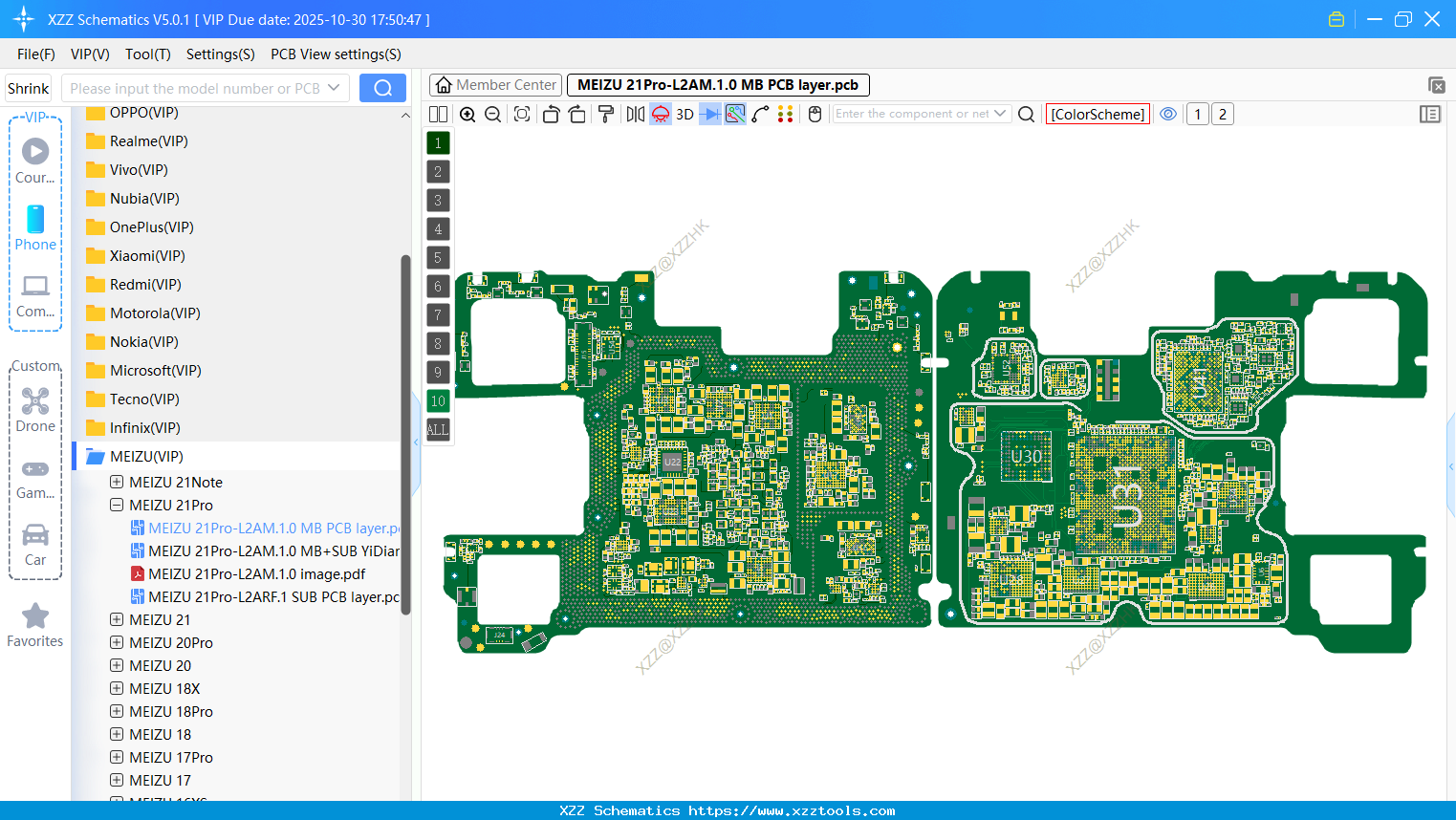1456x820 pixels.
Task: Search the entered component or net
Action: coord(1026,114)
